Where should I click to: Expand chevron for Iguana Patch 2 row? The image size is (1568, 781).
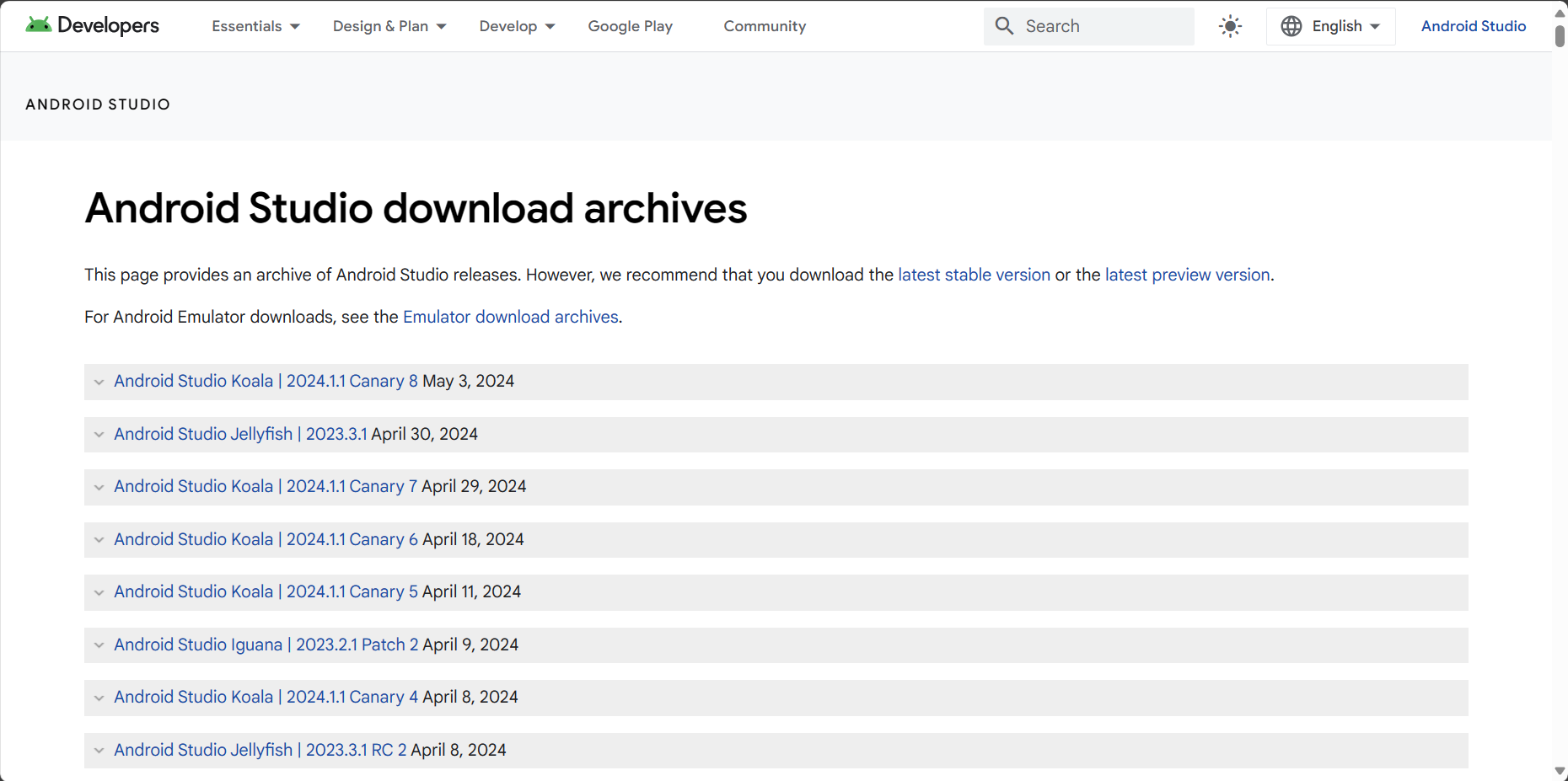click(99, 645)
